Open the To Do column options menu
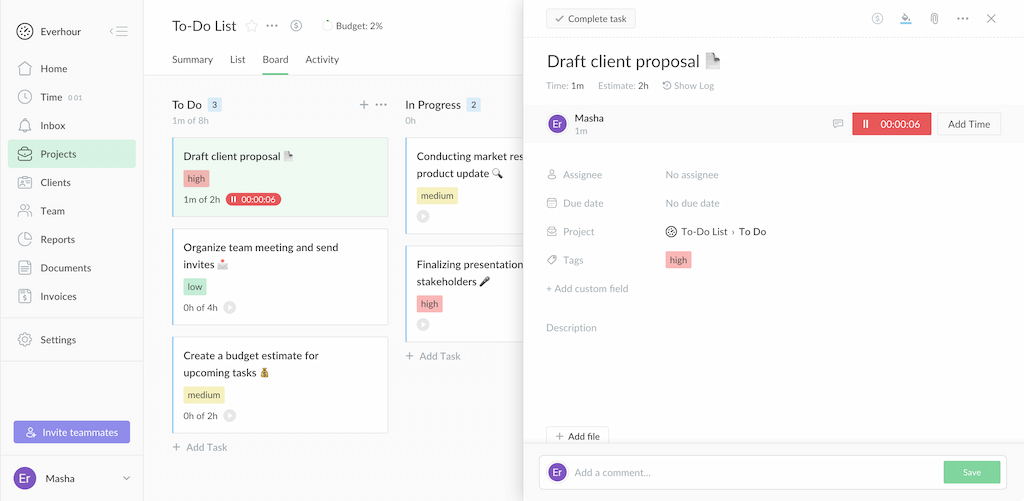The height and width of the screenshot is (501, 1024). [381, 105]
